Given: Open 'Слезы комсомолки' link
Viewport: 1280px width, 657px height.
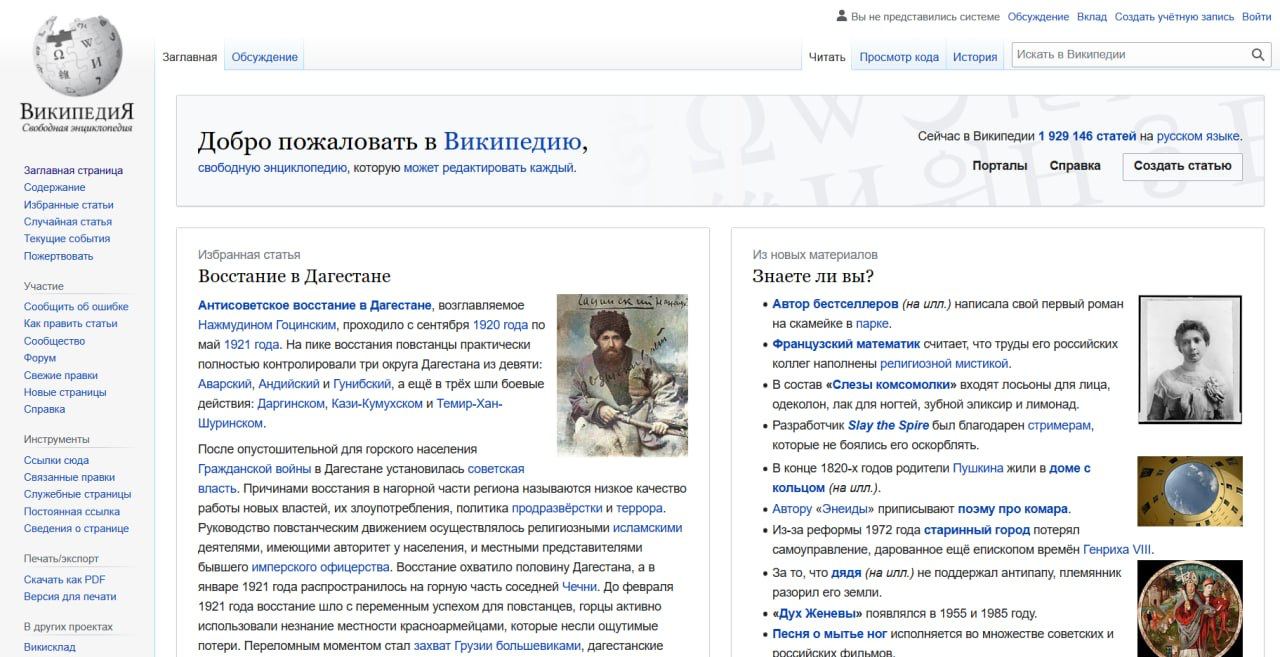Looking at the screenshot, I should 892,385.
